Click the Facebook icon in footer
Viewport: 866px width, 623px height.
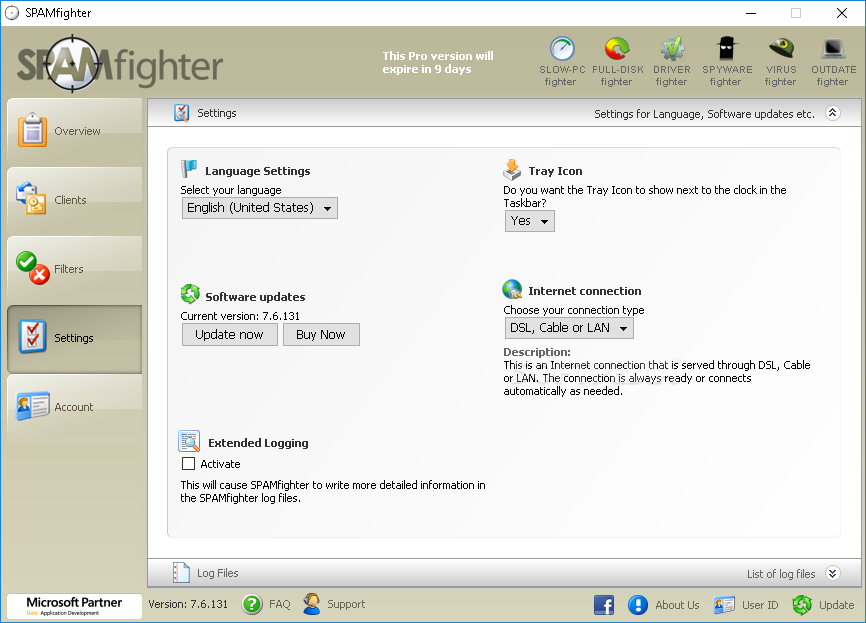(604, 605)
